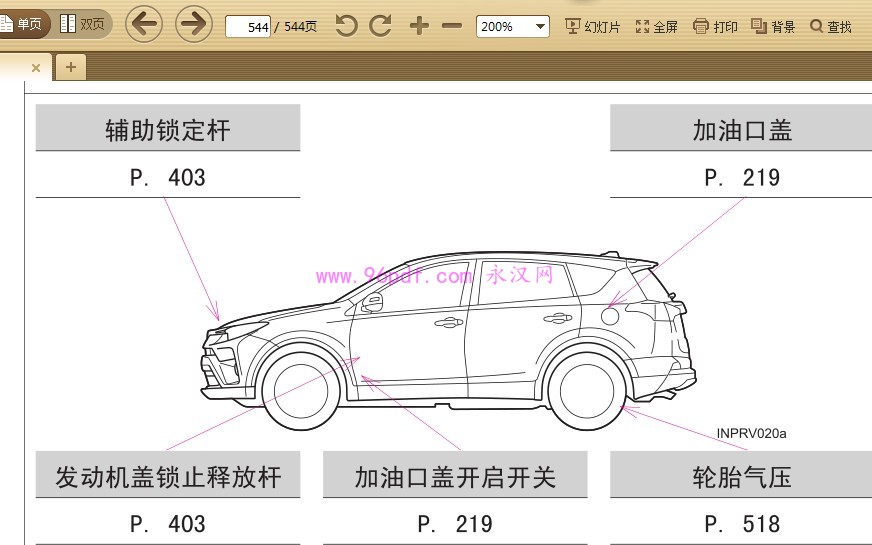Go to the previous page arrow
The image size is (872, 545).
(x=144, y=24)
